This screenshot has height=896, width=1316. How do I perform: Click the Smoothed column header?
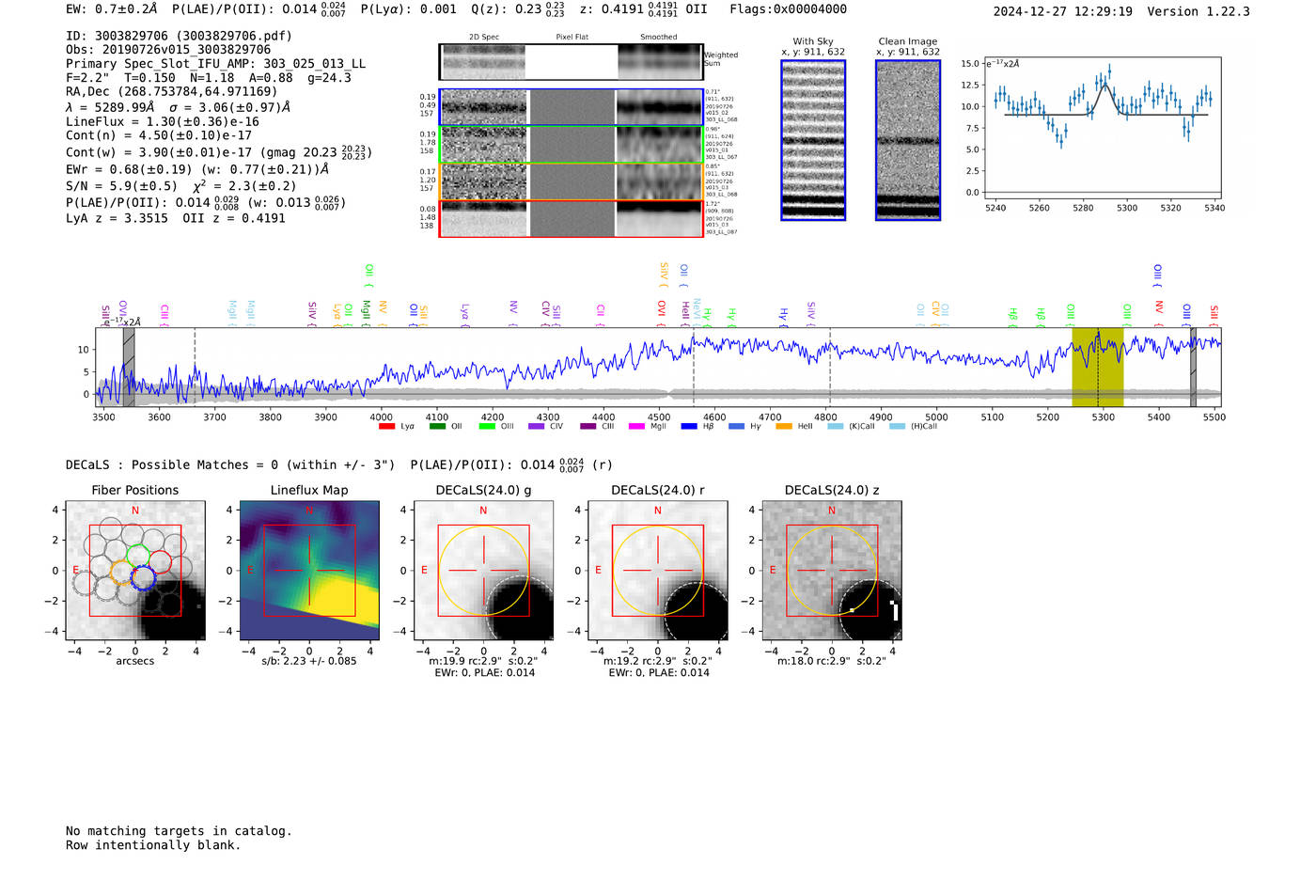pos(658,37)
